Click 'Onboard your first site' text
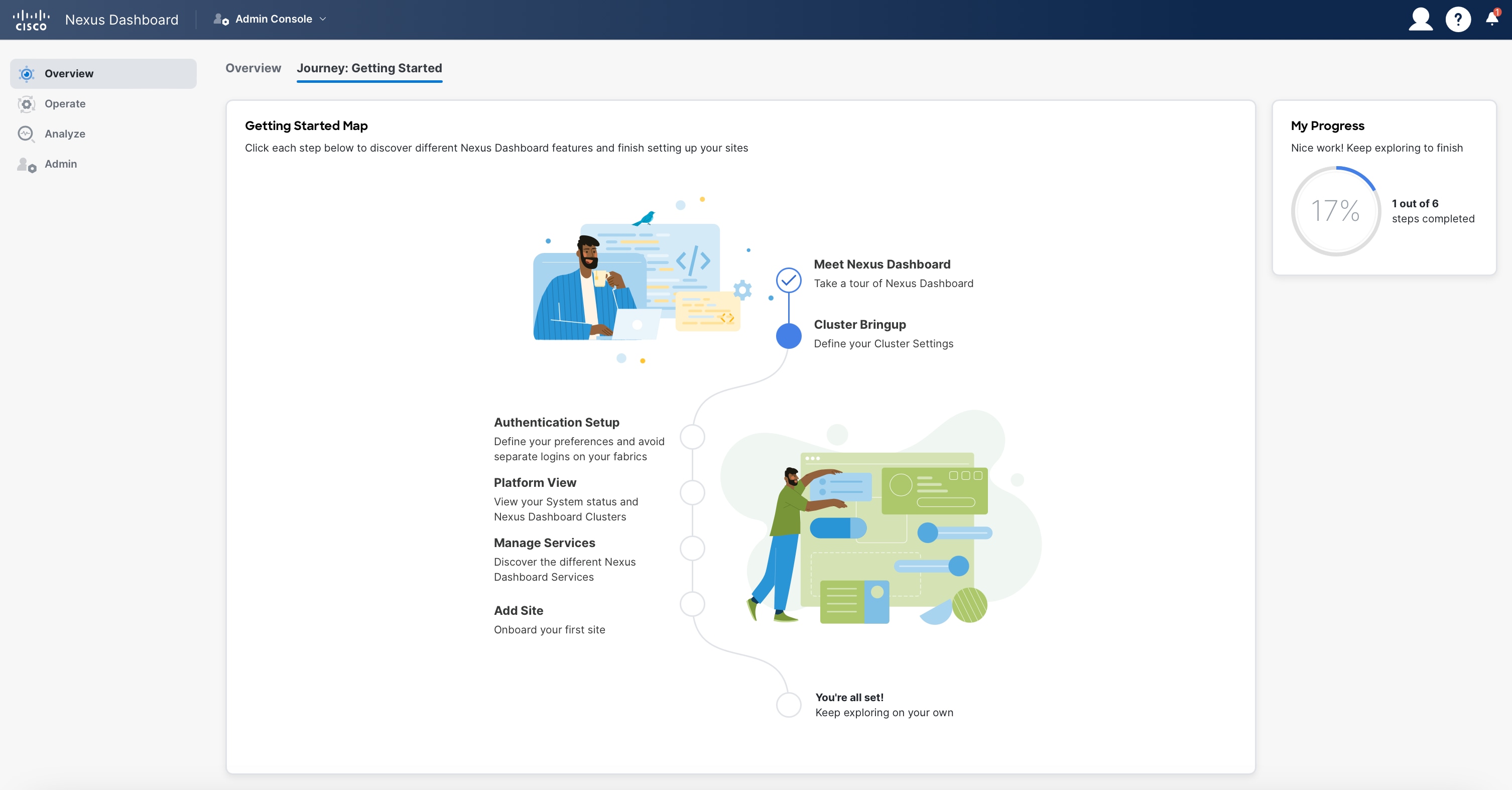The width and height of the screenshot is (1512, 790). (549, 630)
